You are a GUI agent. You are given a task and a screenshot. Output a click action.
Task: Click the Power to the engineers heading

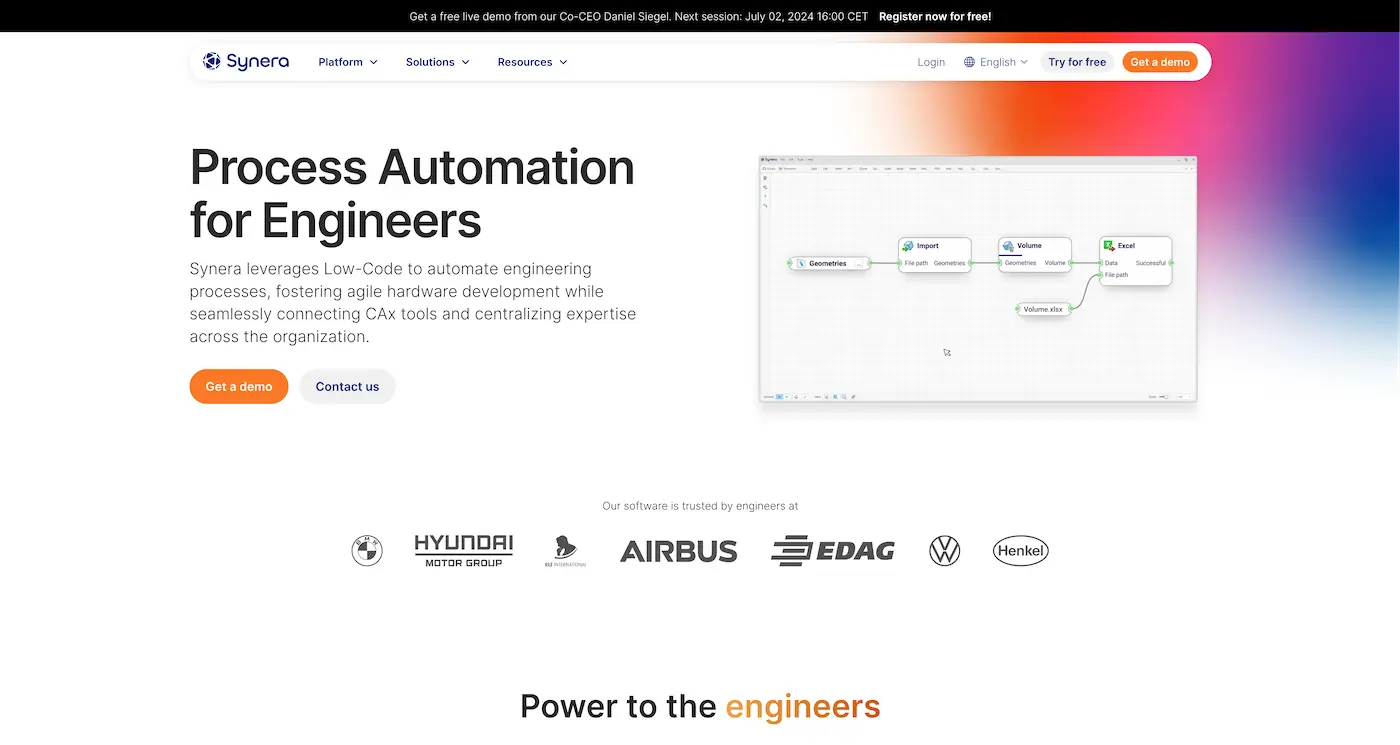[x=700, y=707]
